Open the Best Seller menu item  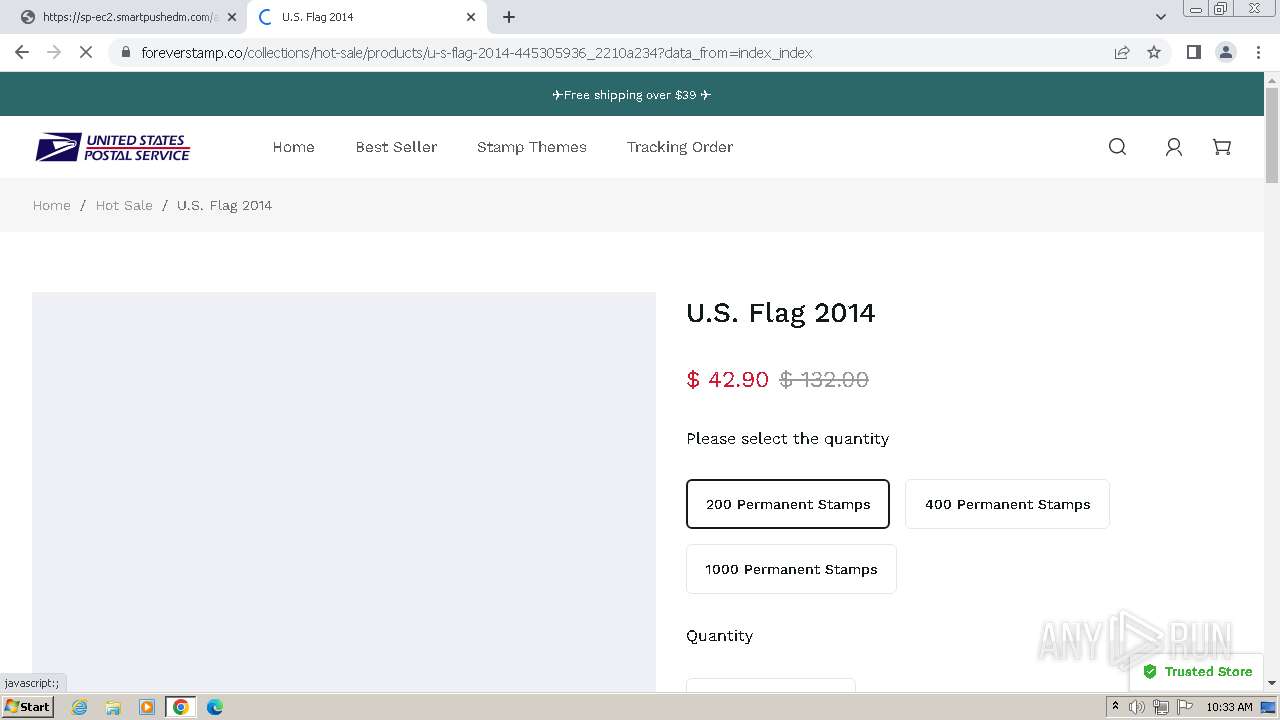[396, 147]
